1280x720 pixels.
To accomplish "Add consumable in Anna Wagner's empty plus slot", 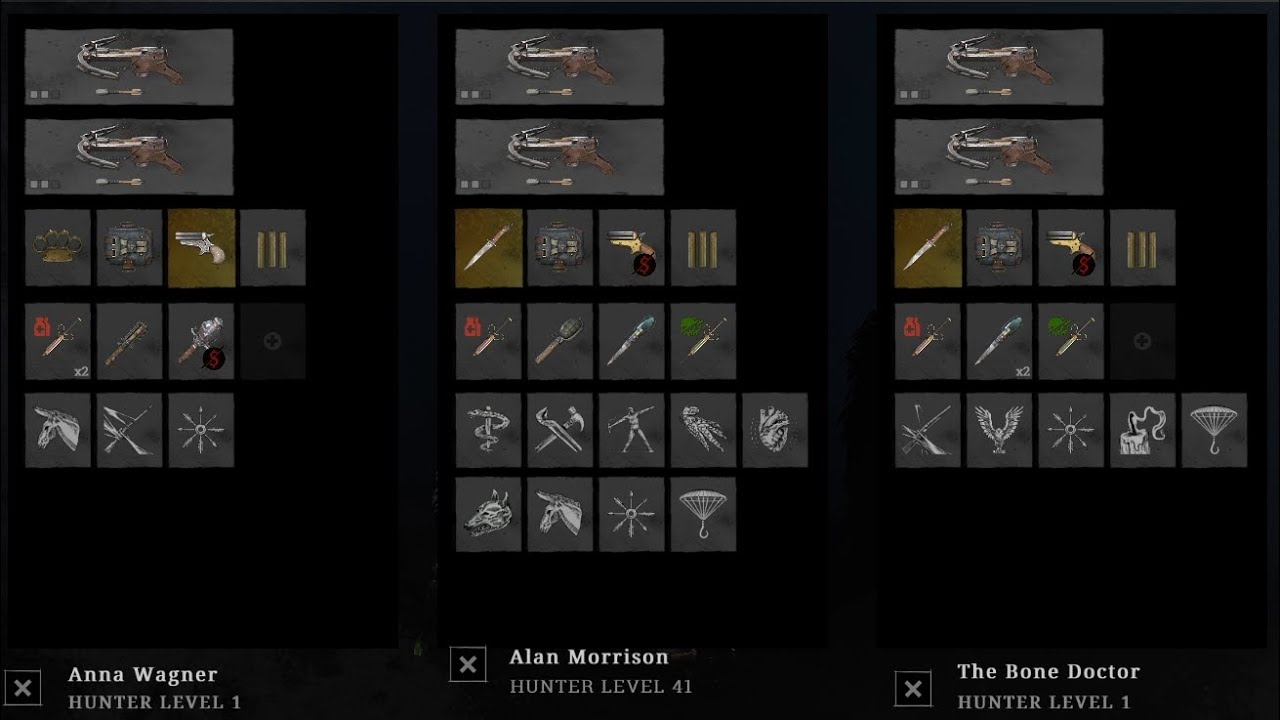I will tap(273, 342).
